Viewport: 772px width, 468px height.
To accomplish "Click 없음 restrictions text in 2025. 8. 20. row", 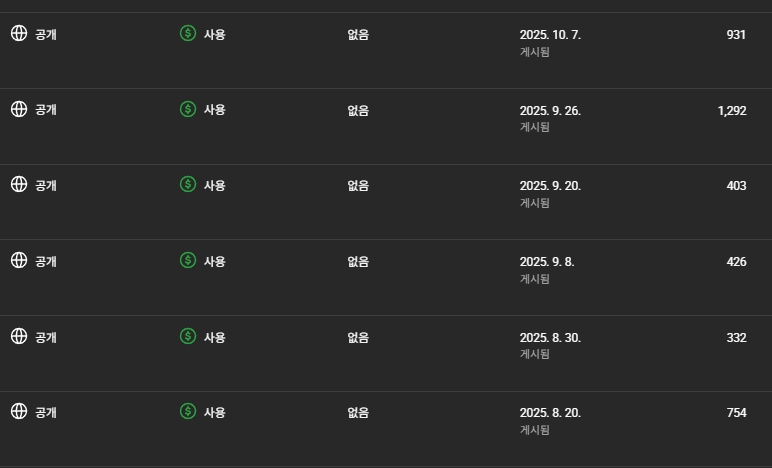I will point(358,412).
